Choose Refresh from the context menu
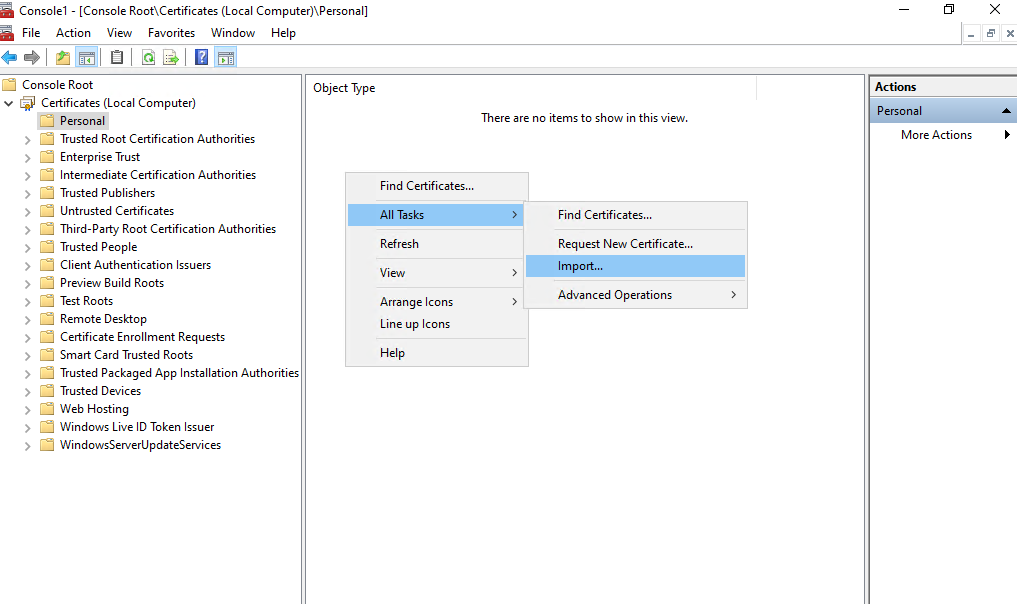The image size is (1017, 604). pos(437,244)
